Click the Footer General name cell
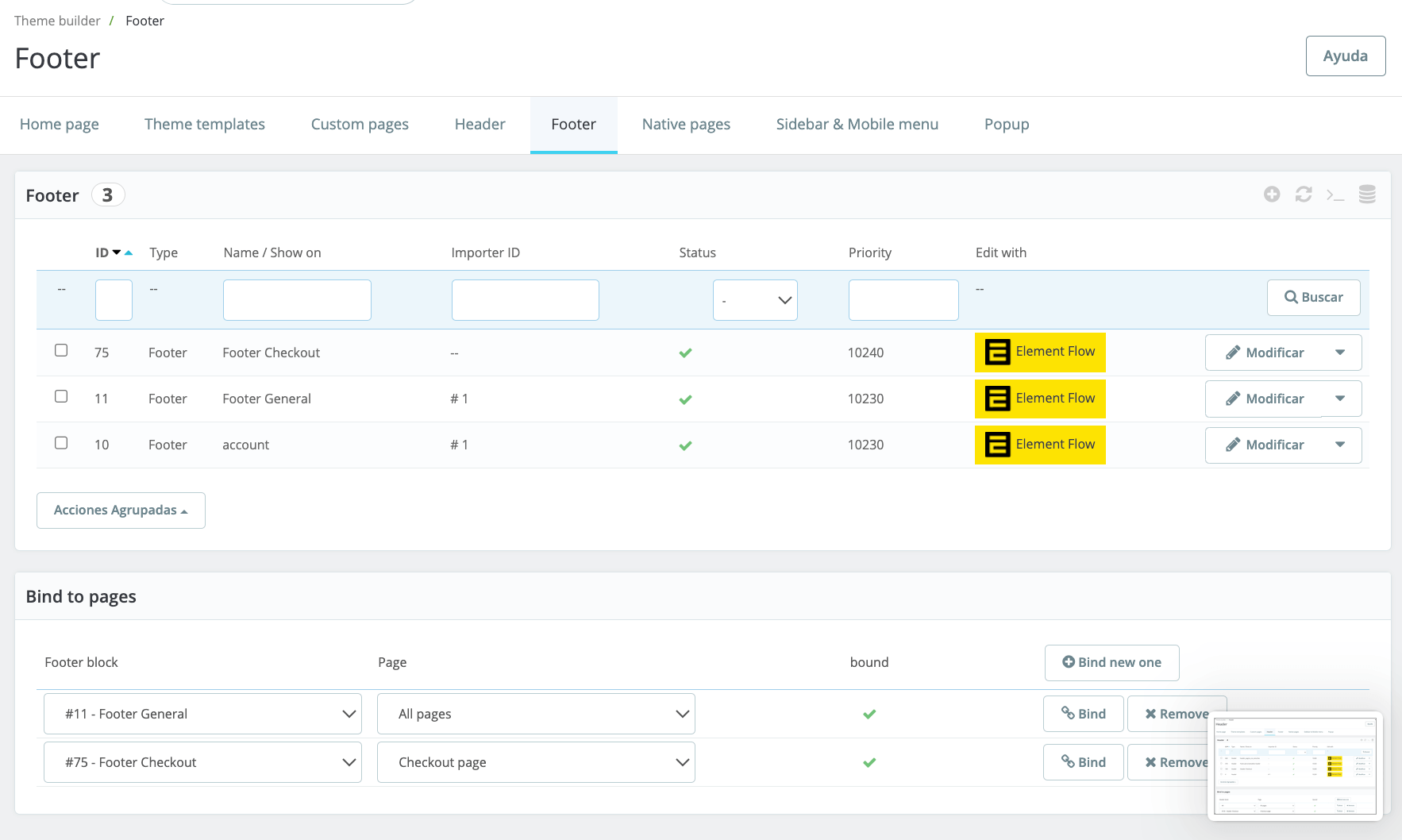The height and width of the screenshot is (840, 1402). (x=267, y=399)
